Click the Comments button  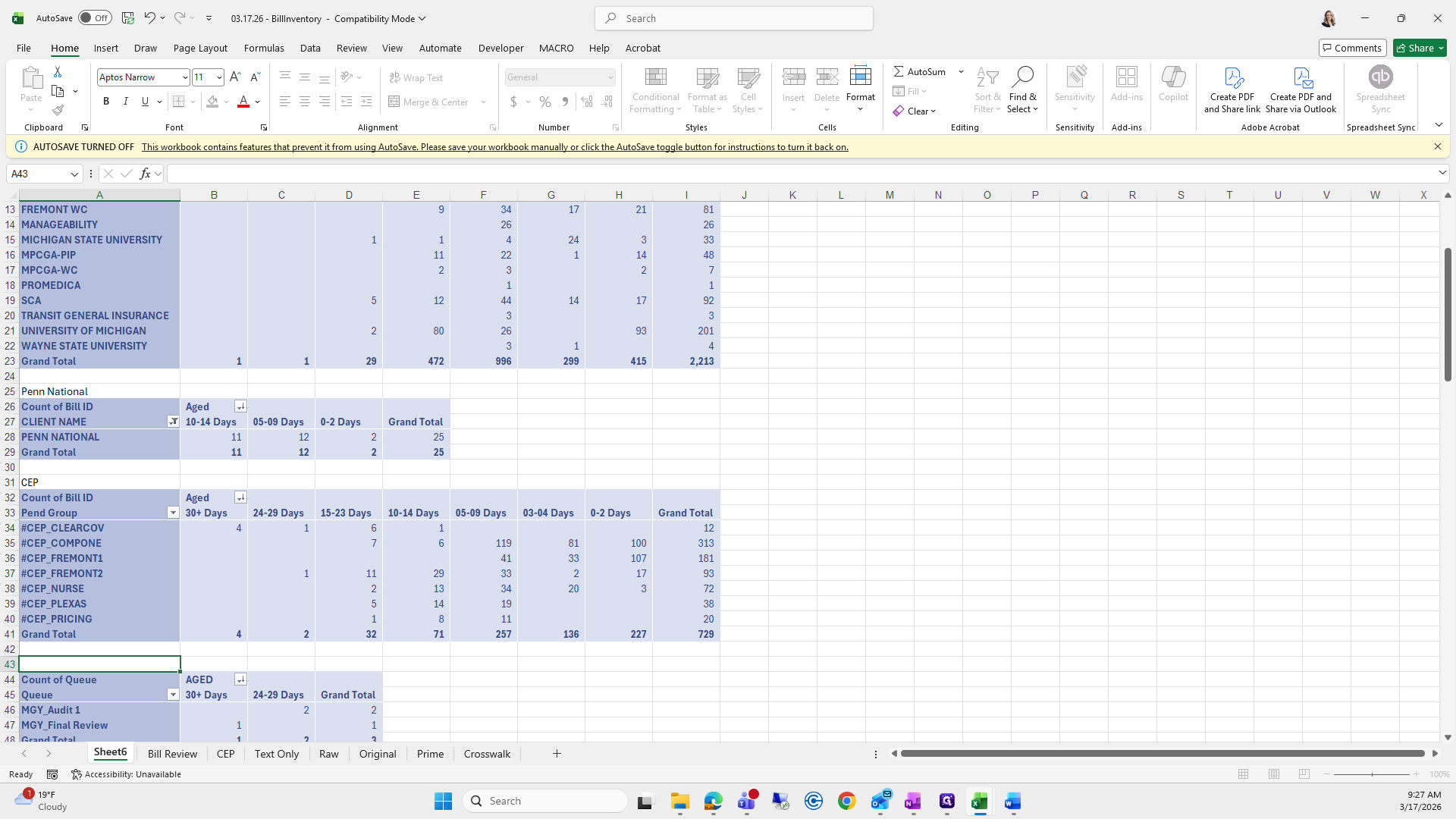point(1352,48)
